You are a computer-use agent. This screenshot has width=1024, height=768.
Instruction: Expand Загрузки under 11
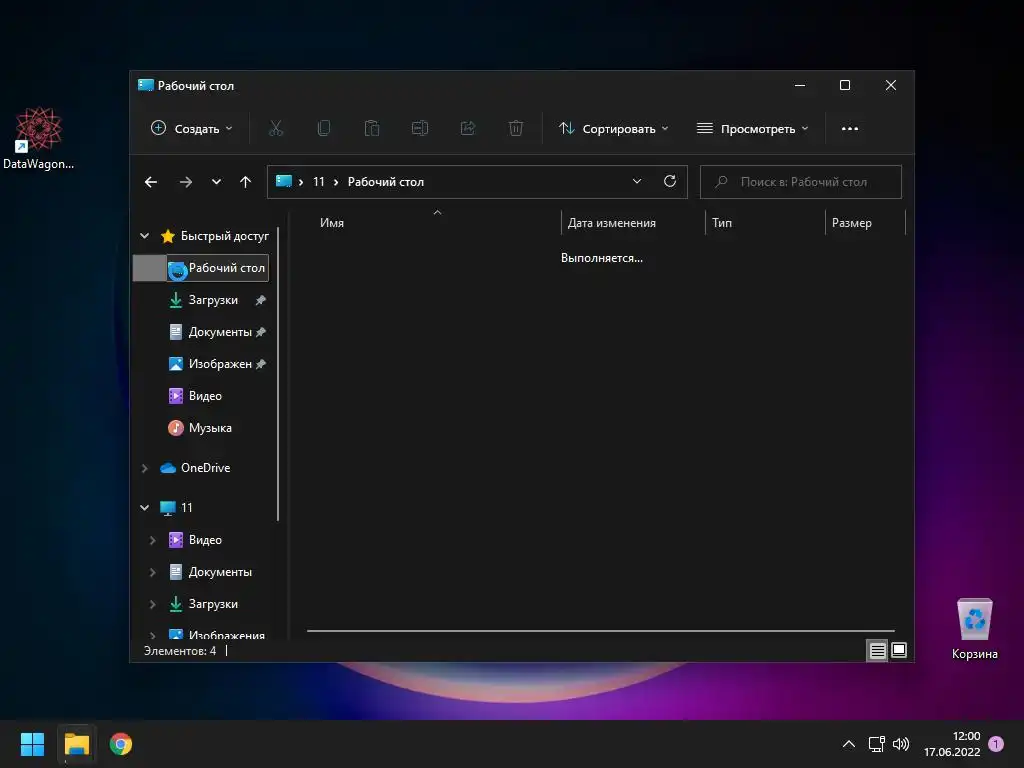[152, 604]
